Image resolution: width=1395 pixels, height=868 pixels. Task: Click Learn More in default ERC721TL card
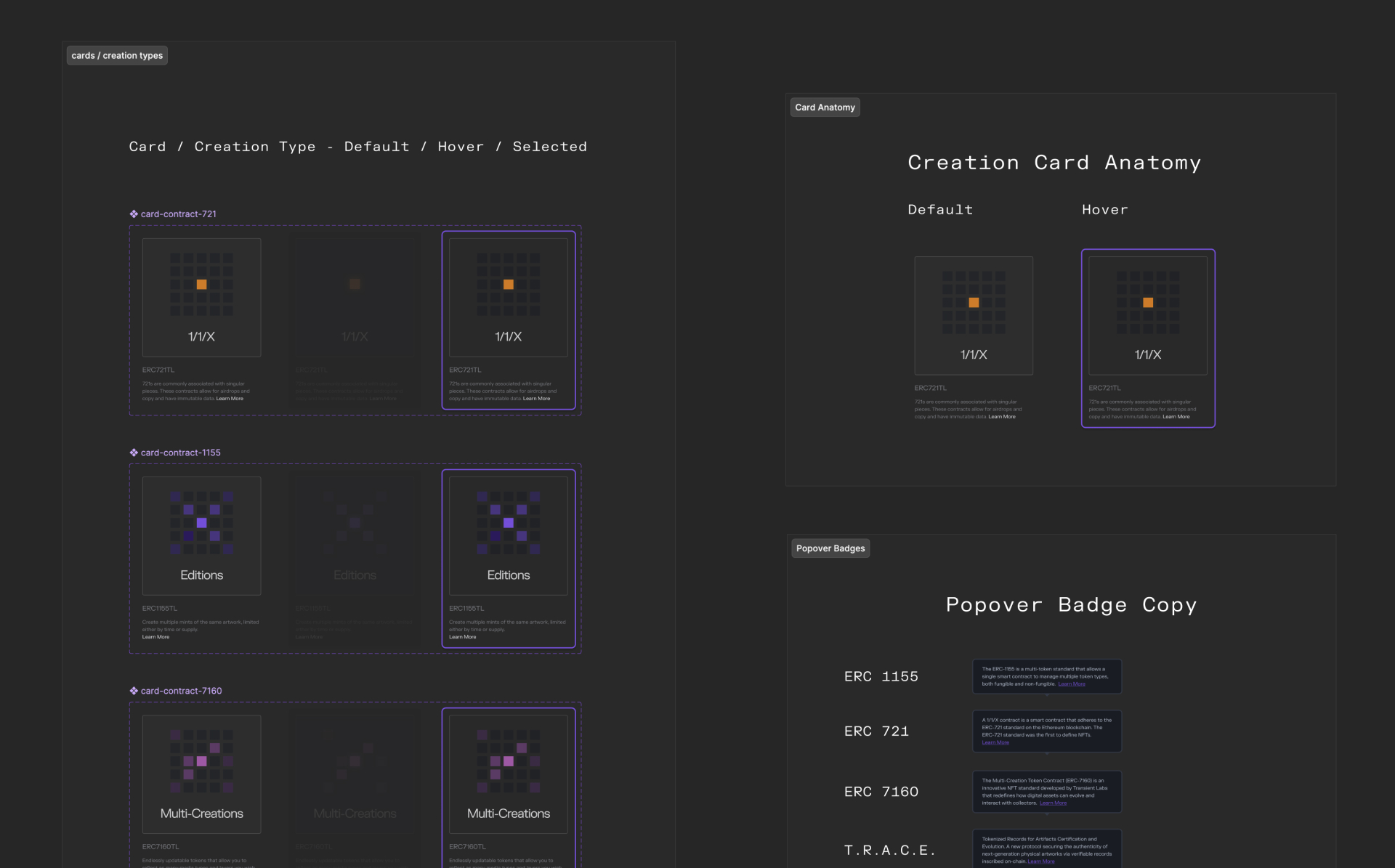[x=230, y=399]
